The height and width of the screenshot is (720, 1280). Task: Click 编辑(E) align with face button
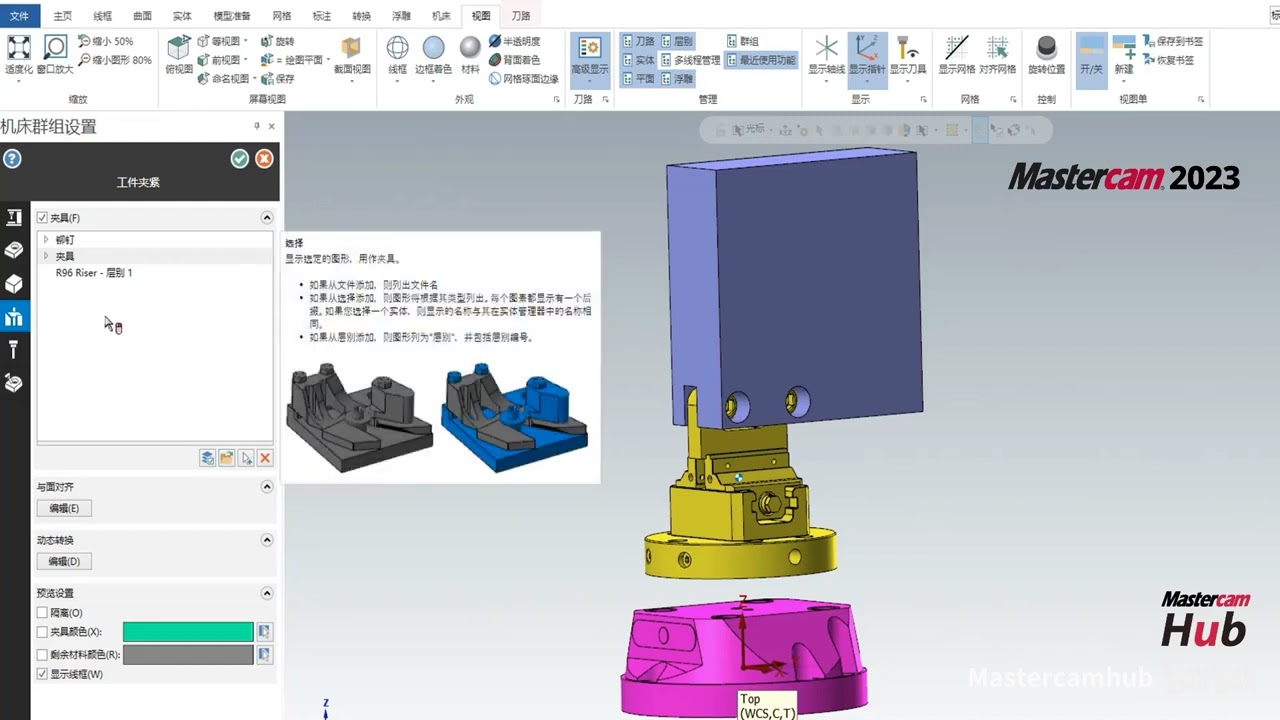[64, 508]
